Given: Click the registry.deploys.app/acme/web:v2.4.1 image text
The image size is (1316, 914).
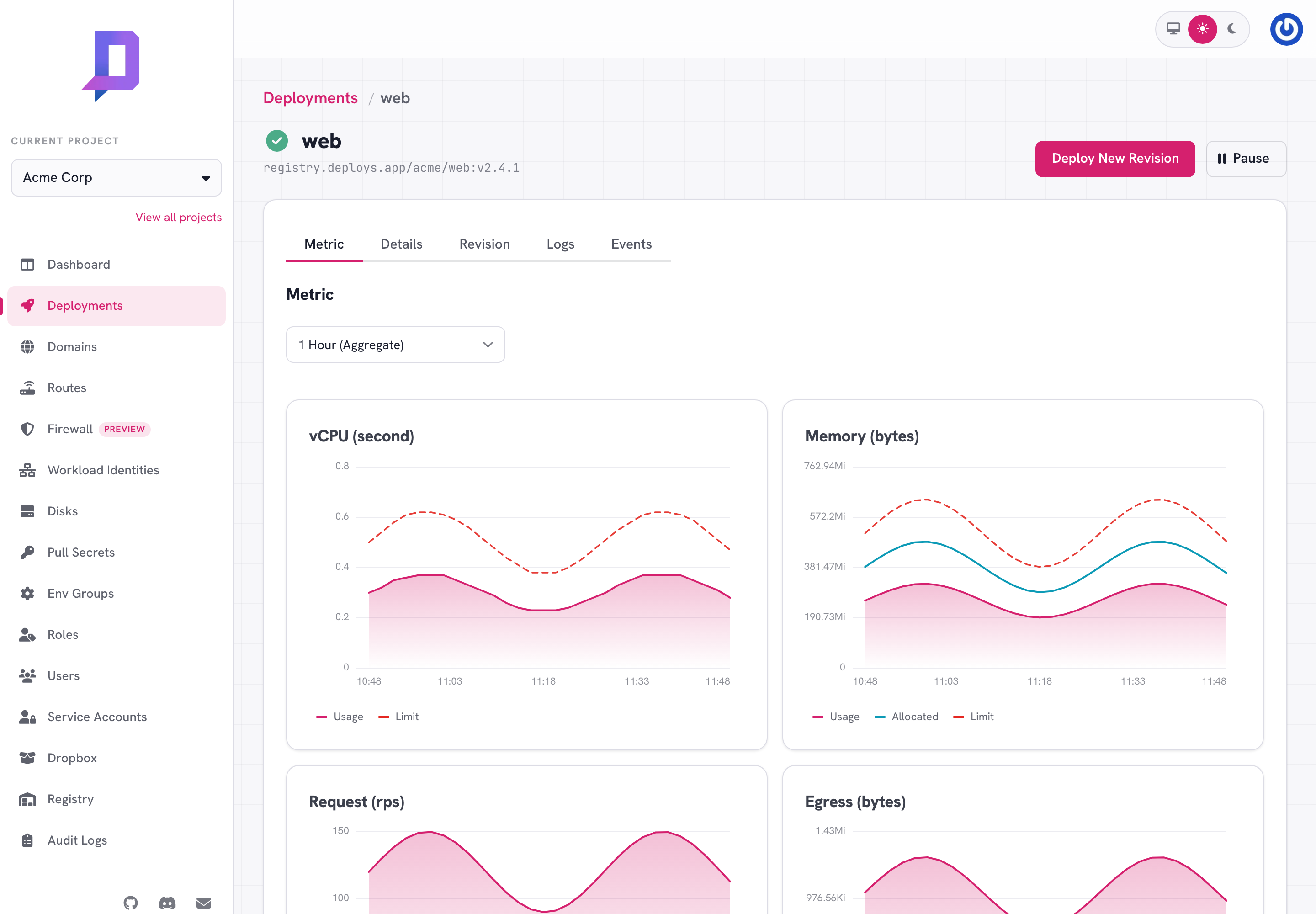Looking at the screenshot, I should click(x=392, y=168).
